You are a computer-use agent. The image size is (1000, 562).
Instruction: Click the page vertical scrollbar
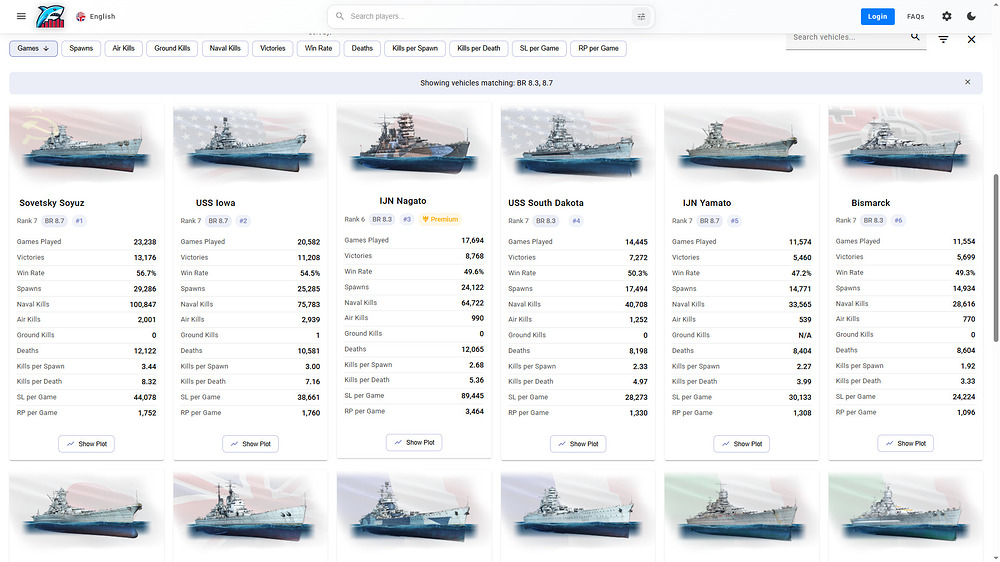click(x=995, y=258)
